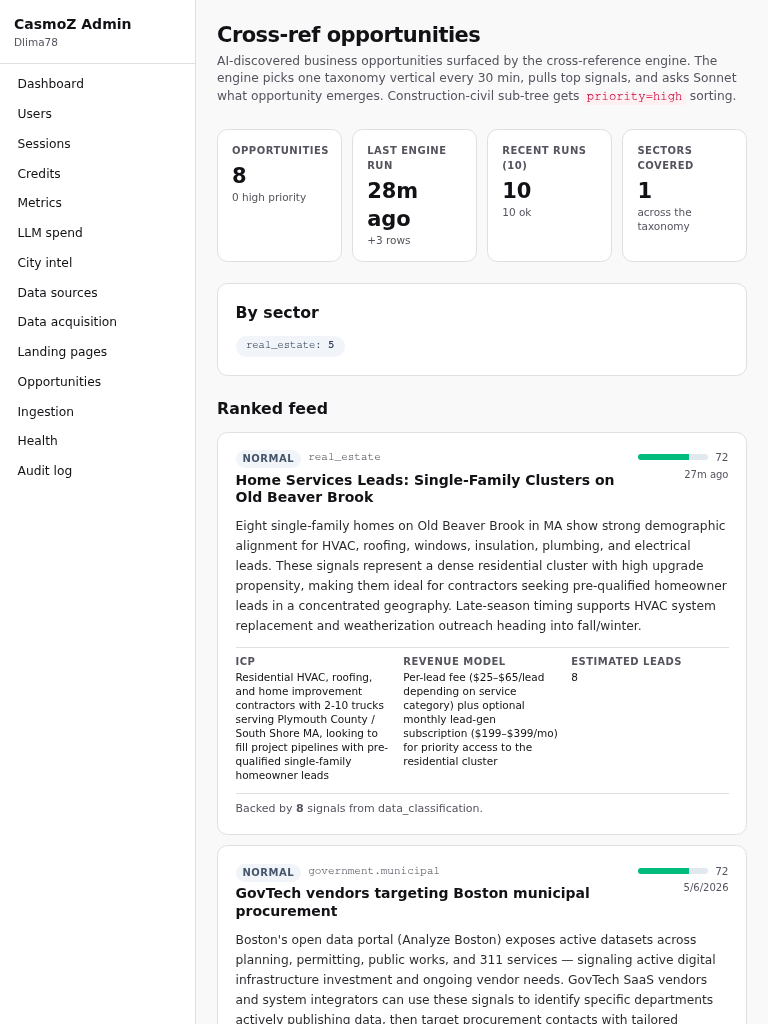This screenshot has height=1024, width=768.
Task: Open City intel section
Action: [44, 263]
